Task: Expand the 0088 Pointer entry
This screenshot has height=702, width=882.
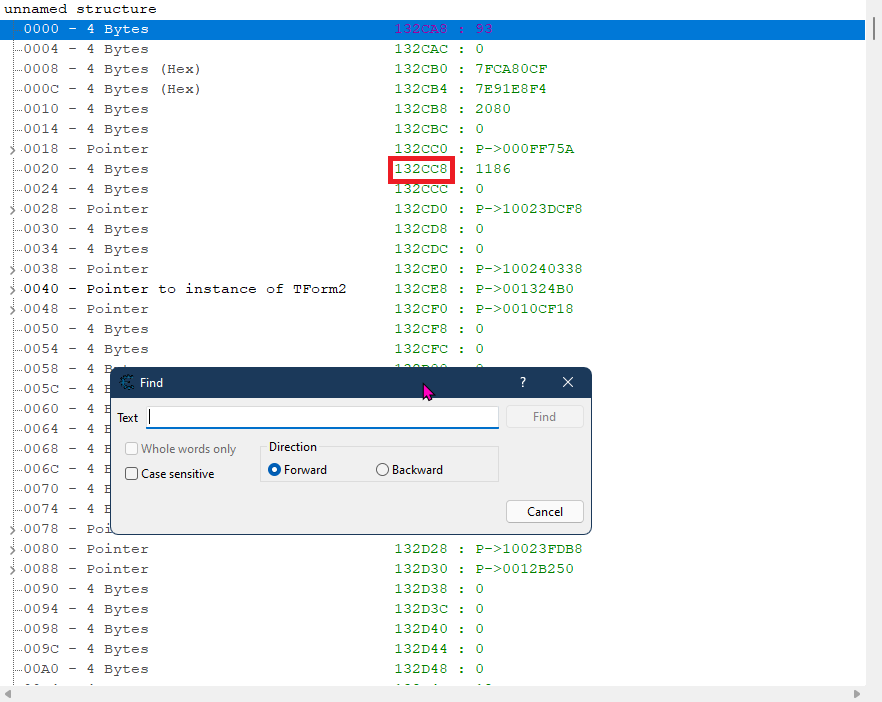Action: tap(11, 569)
